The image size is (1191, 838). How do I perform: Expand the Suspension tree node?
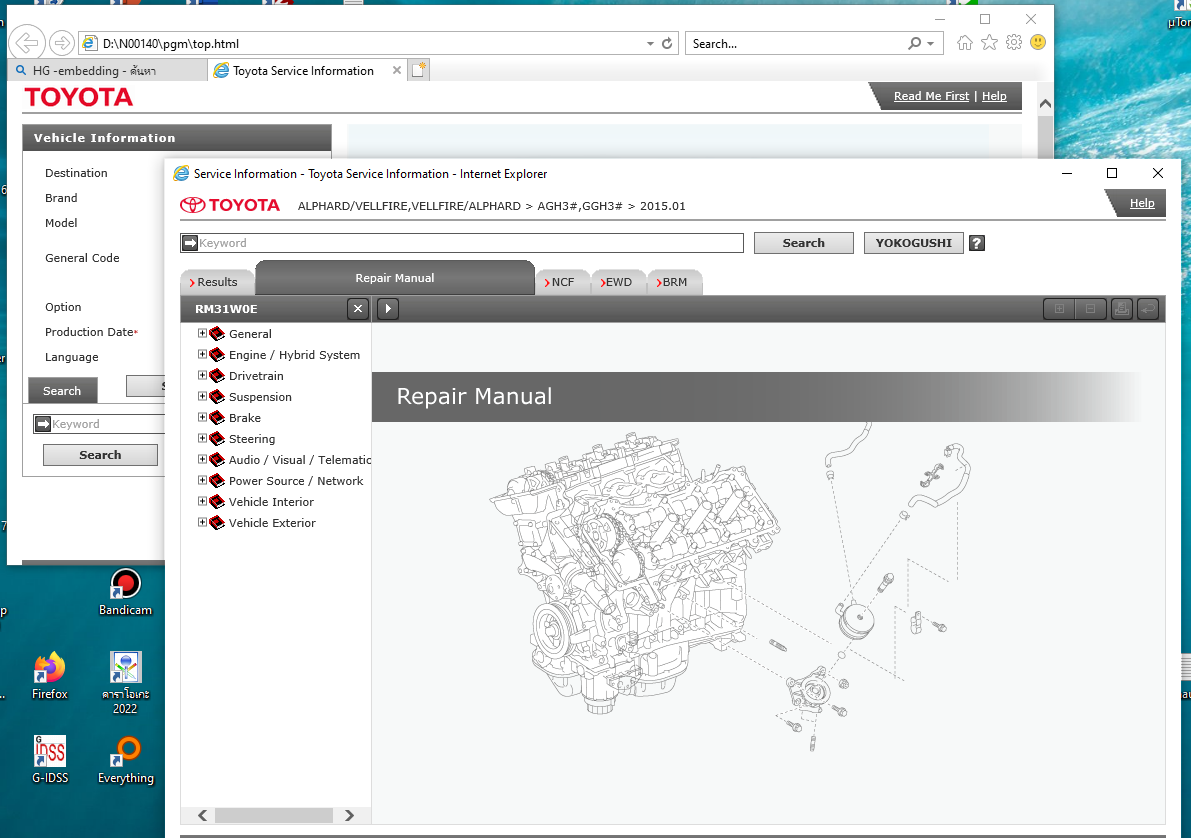pyautogui.click(x=202, y=397)
